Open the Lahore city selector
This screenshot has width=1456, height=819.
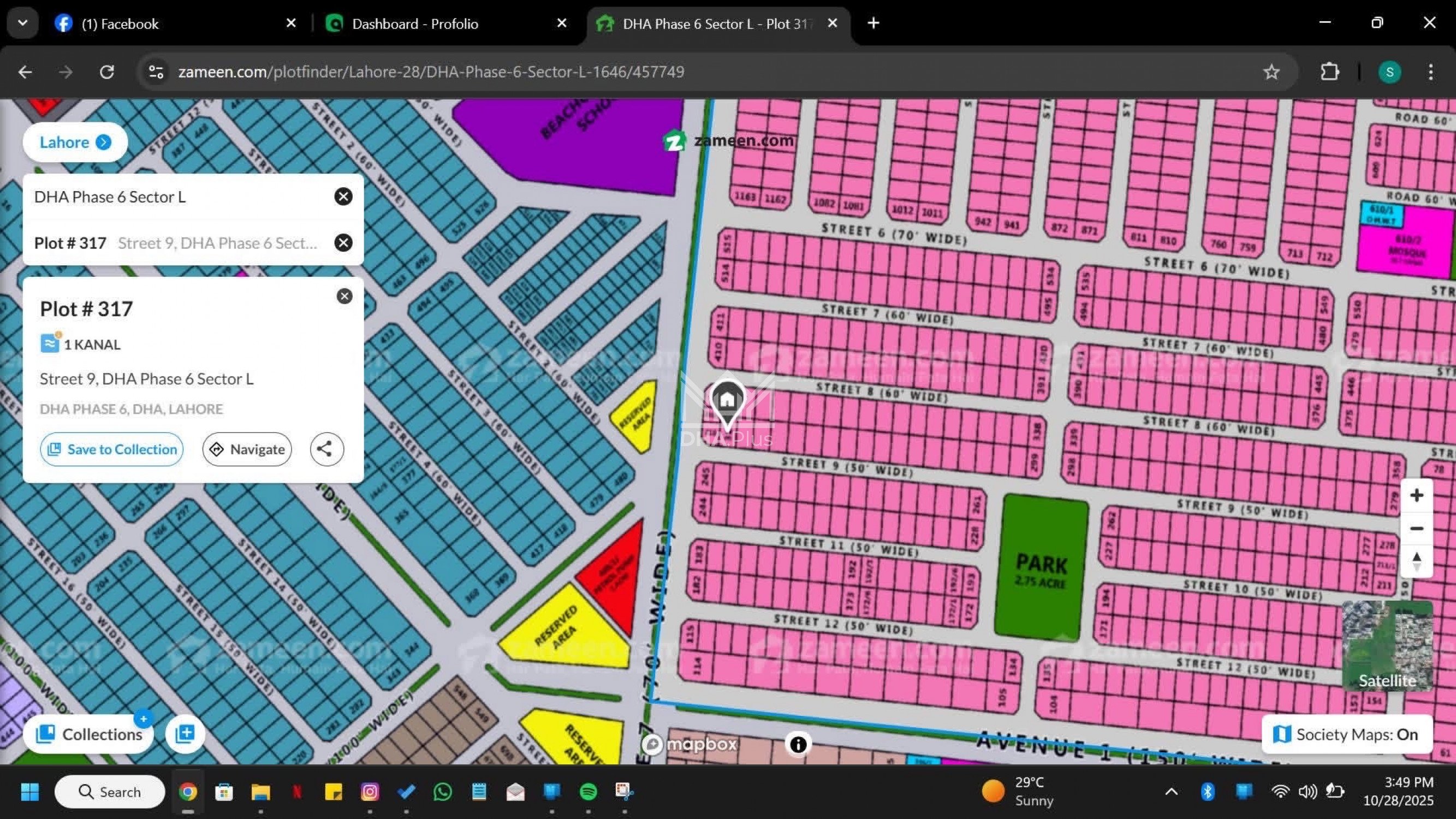coord(75,143)
